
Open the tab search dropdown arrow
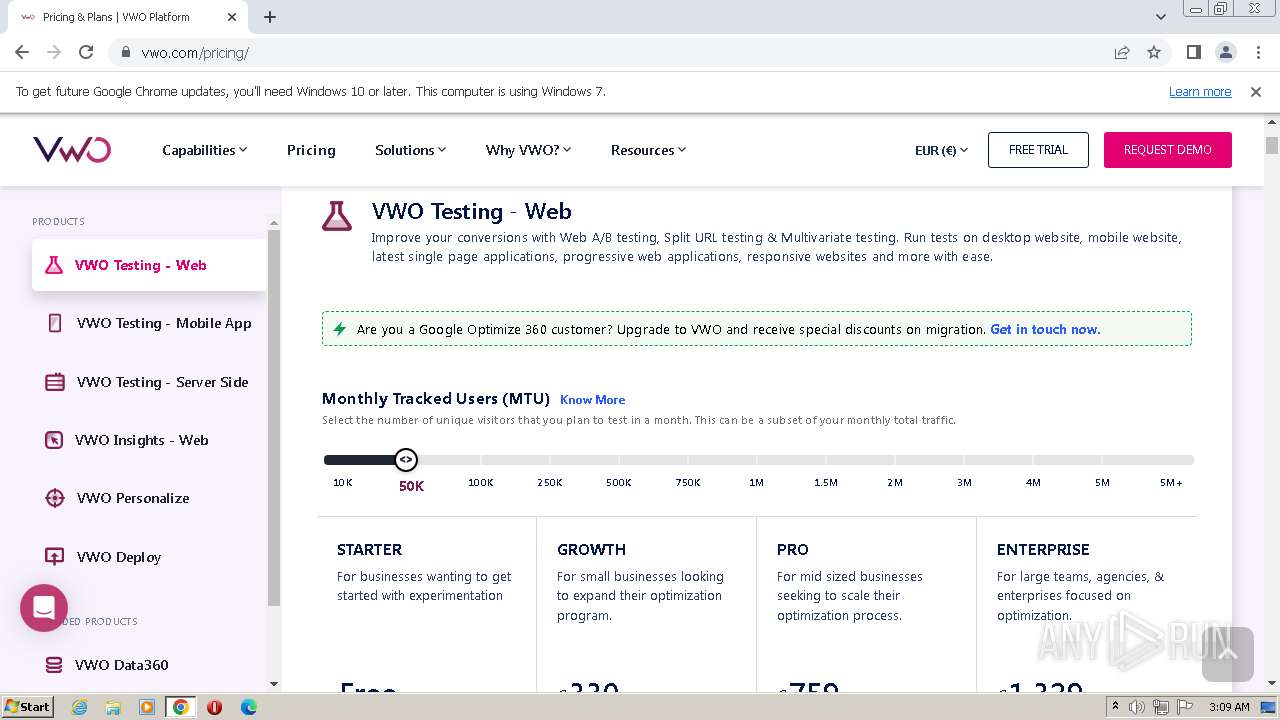(x=1161, y=17)
